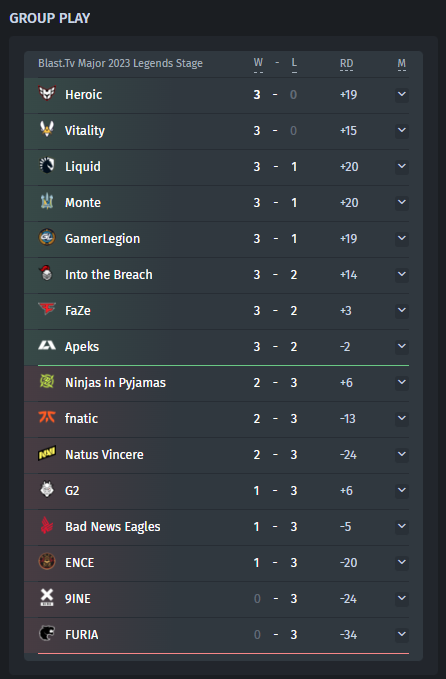Screen dimensions: 446x679
Task: Expand matches for GamerLegion row
Action: click(x=402, y=238)
